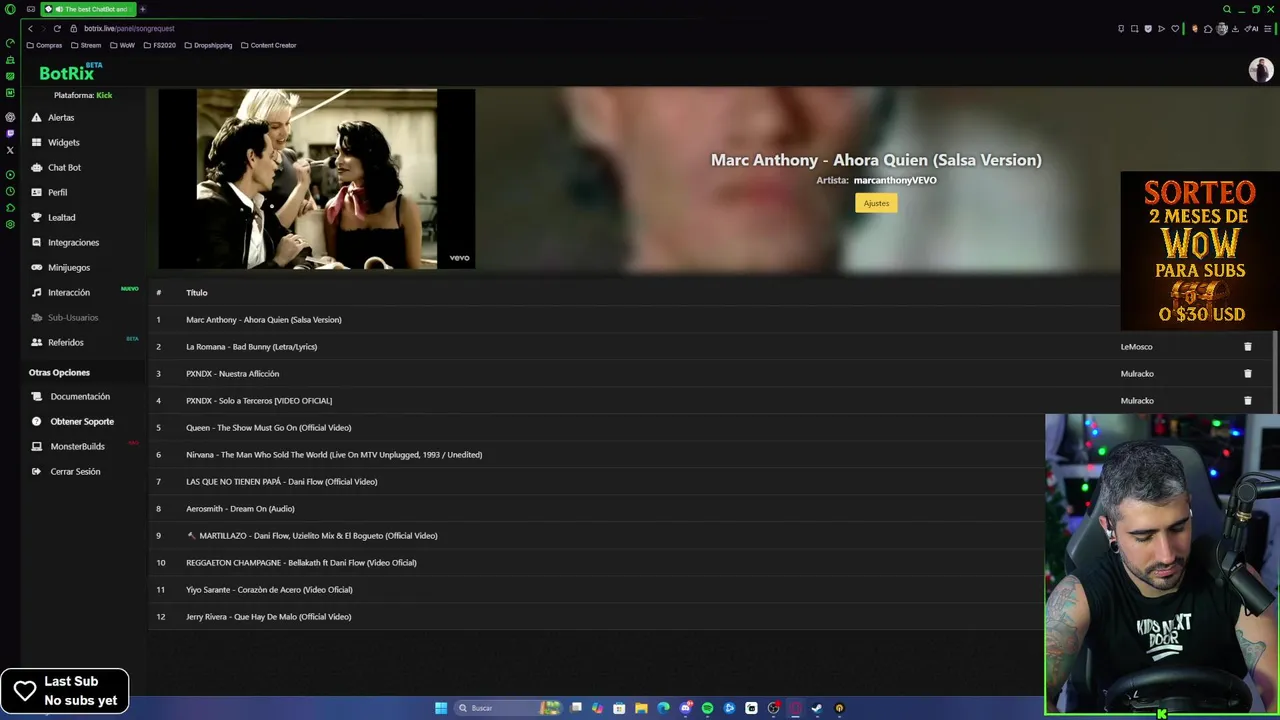The width and height of the screenshot is (1280, 720).
Task: Open Windows Start menu
Action: pyautogui.click(x=441, y=708)
